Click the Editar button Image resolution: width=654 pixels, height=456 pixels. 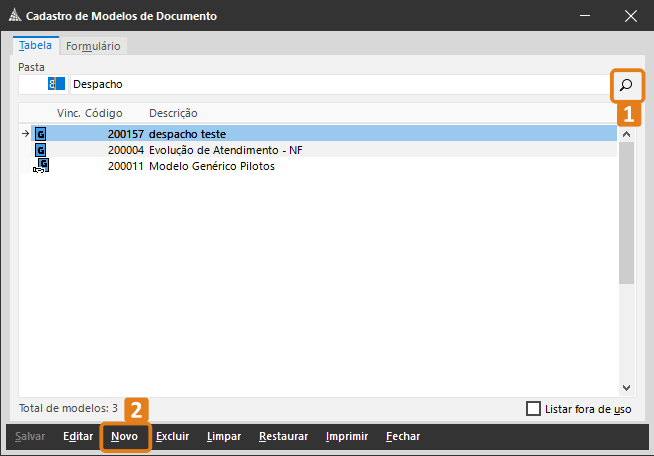pos(78,436)
